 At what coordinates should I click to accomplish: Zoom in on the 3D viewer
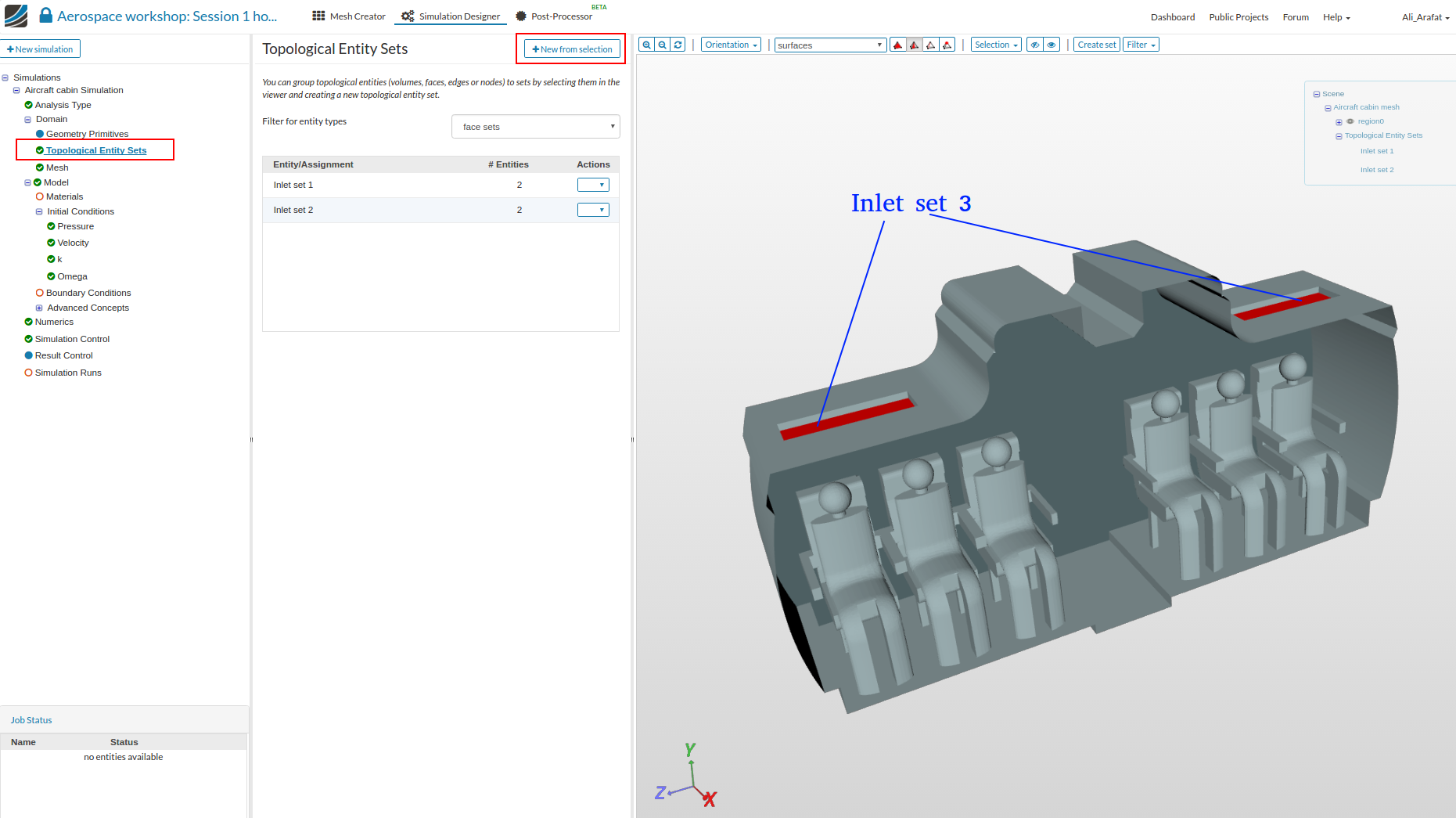click(x=646, y=45)
